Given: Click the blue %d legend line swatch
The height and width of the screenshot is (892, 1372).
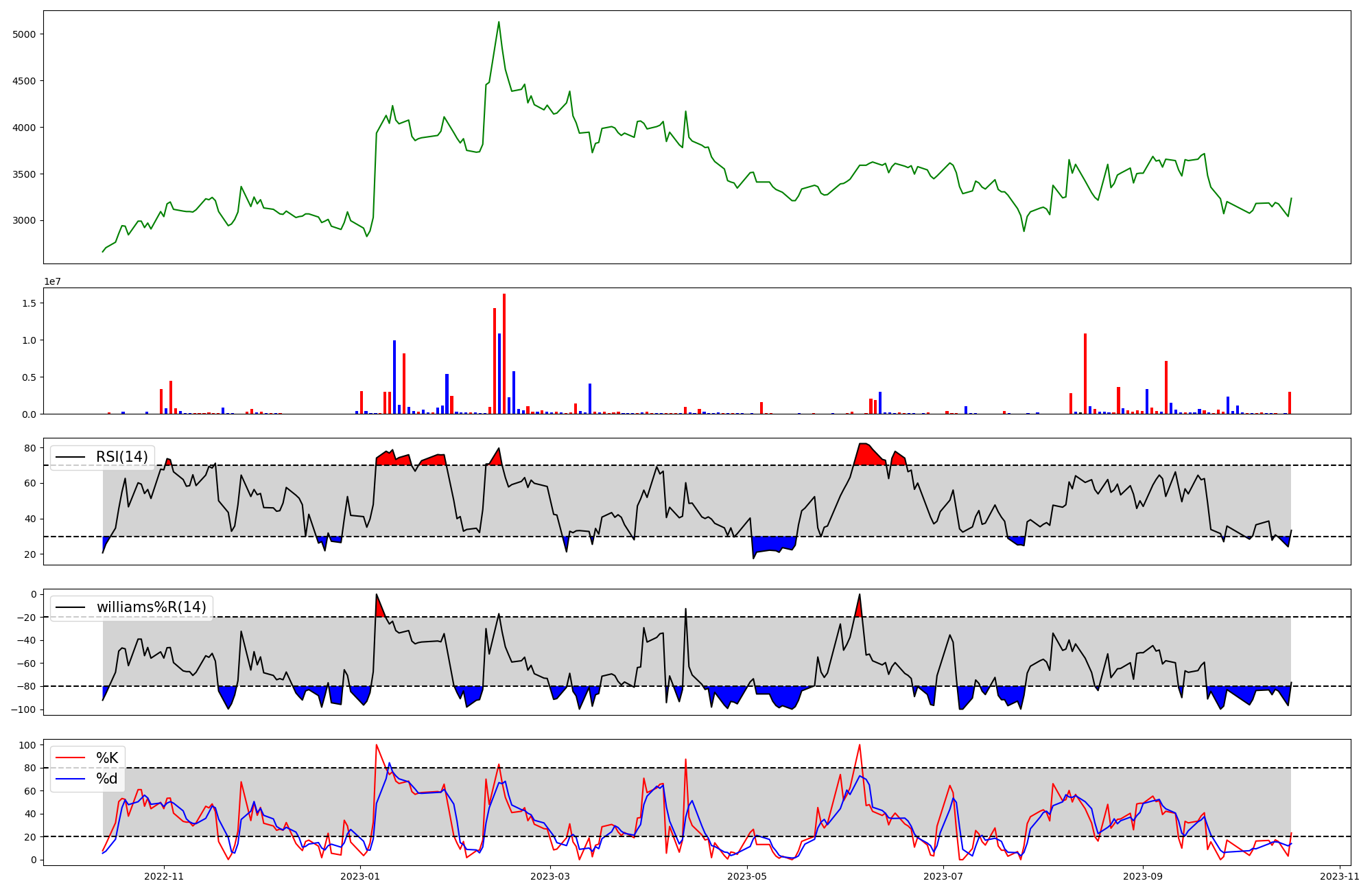Looking at the screenshot, I should [x=71, y=779].
